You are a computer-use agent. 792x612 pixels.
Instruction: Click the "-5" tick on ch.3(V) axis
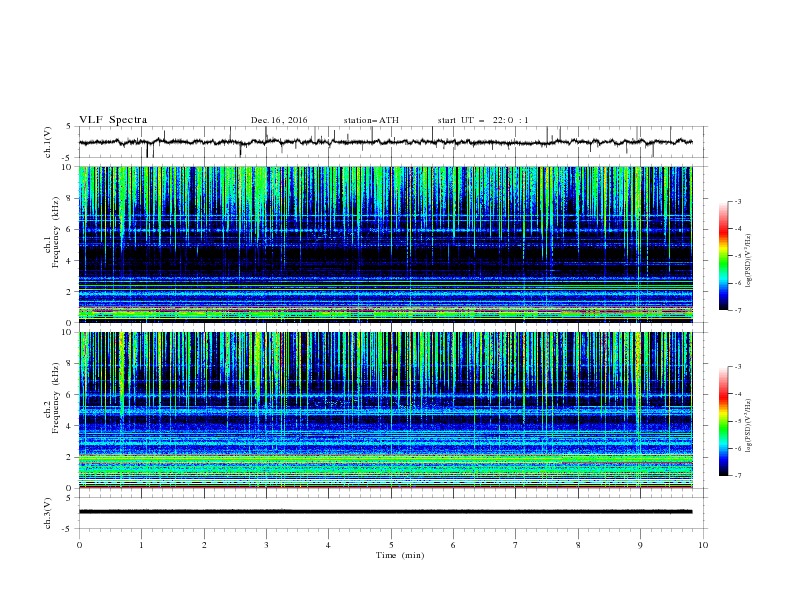coord(68,529)
